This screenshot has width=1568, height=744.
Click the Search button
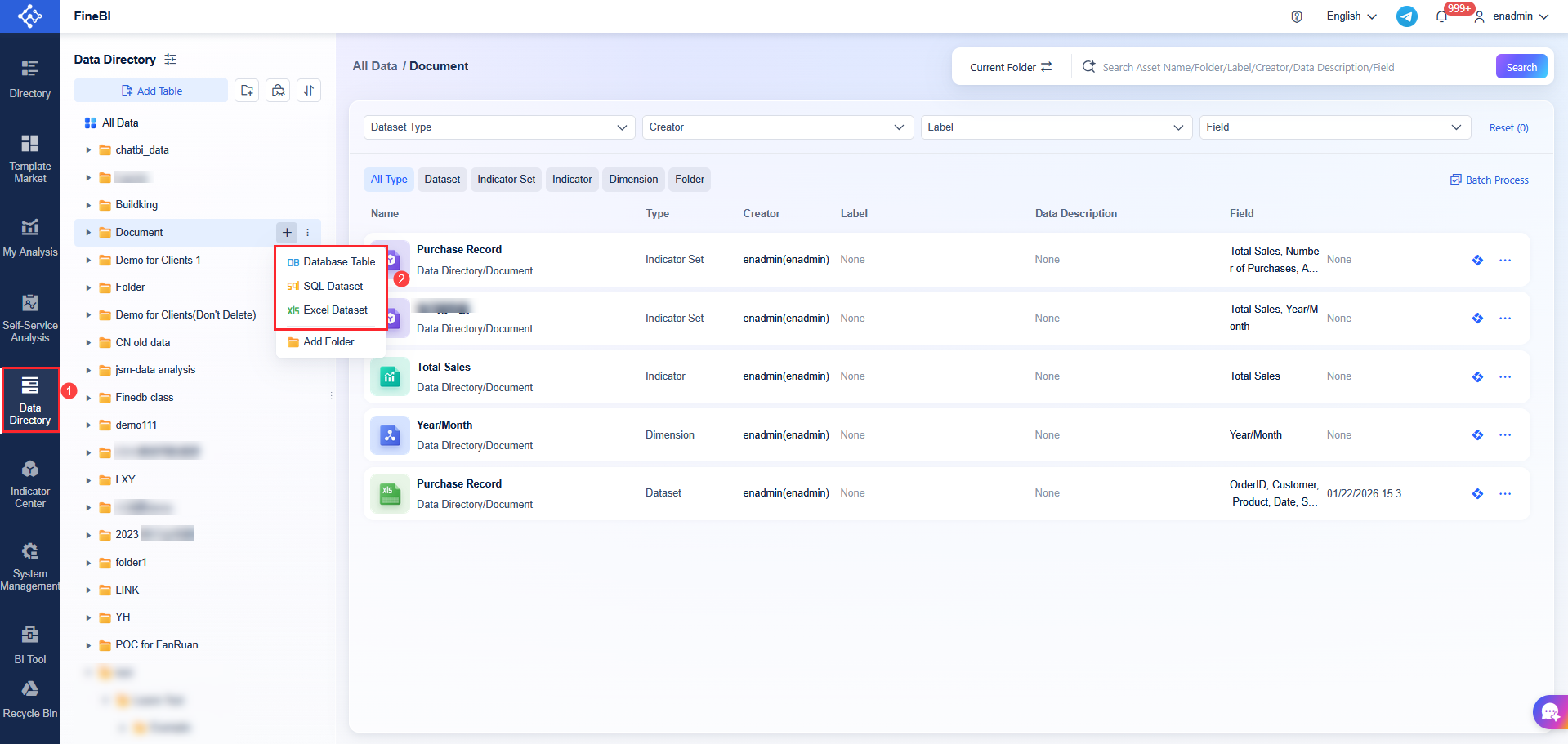tap(1521, 67)
